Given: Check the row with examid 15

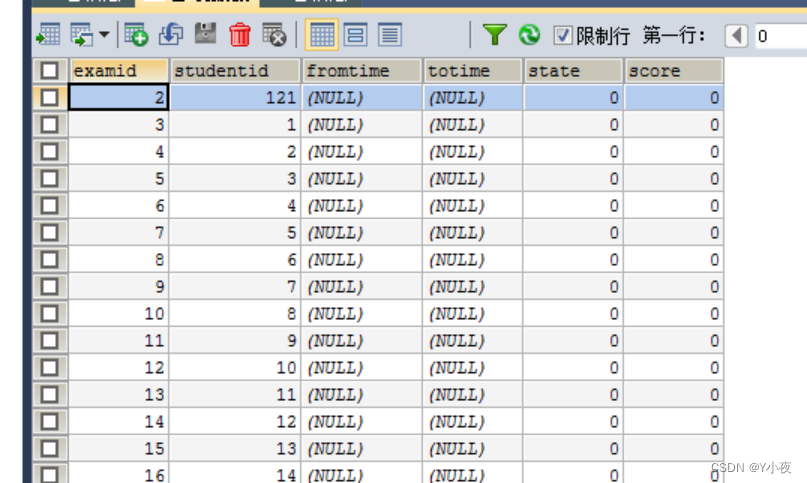Looking at the screenshot, I should (50, 448).
